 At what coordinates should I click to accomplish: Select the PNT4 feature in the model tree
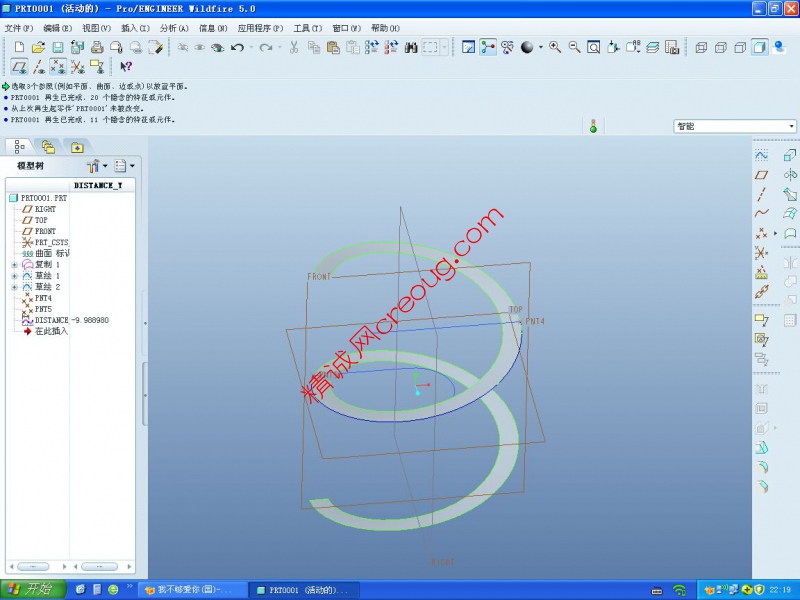(x=43, y=298)
